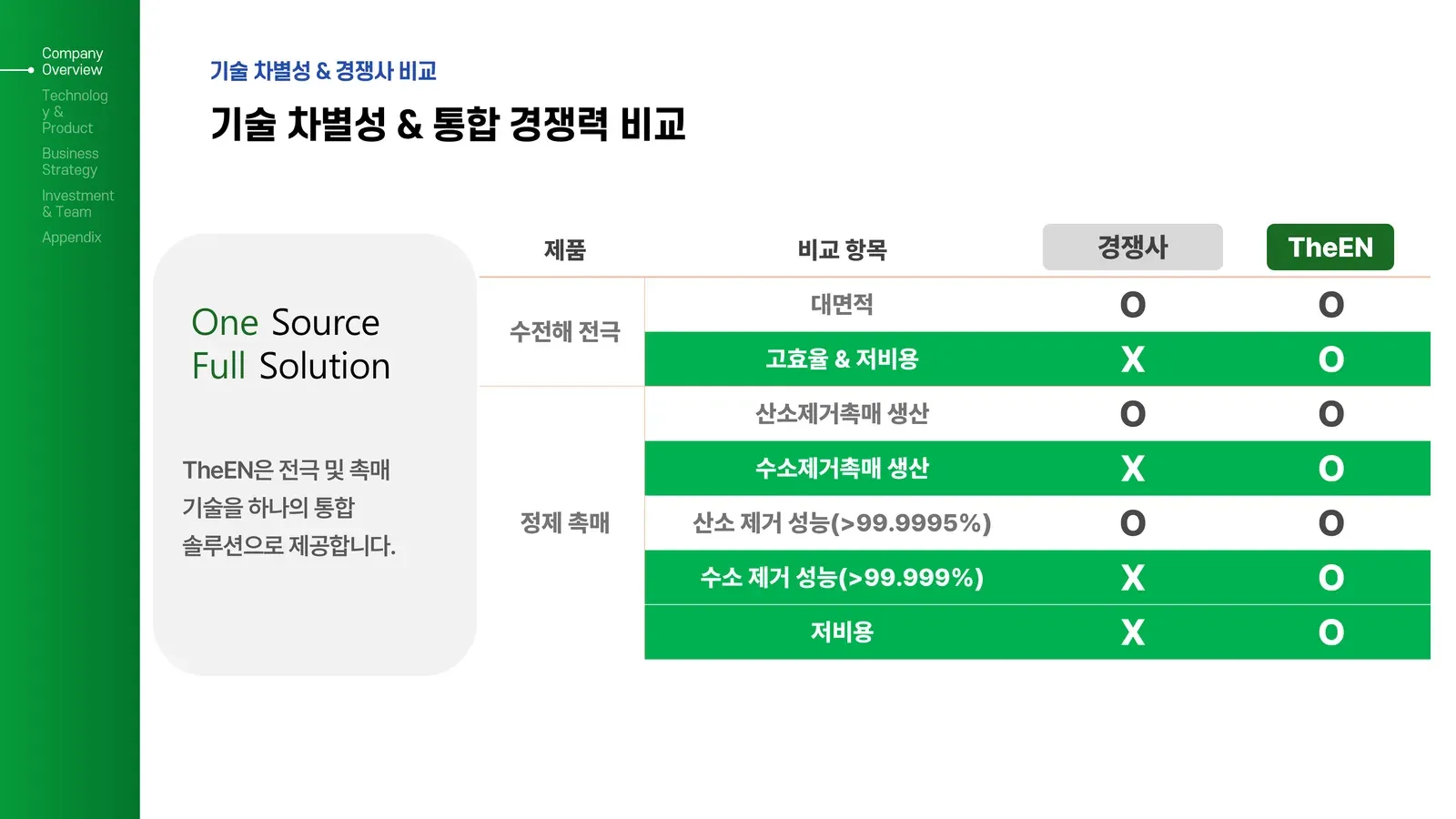Click competitor O mark in 산소제거촉매 생산 row

[1133, 414]
